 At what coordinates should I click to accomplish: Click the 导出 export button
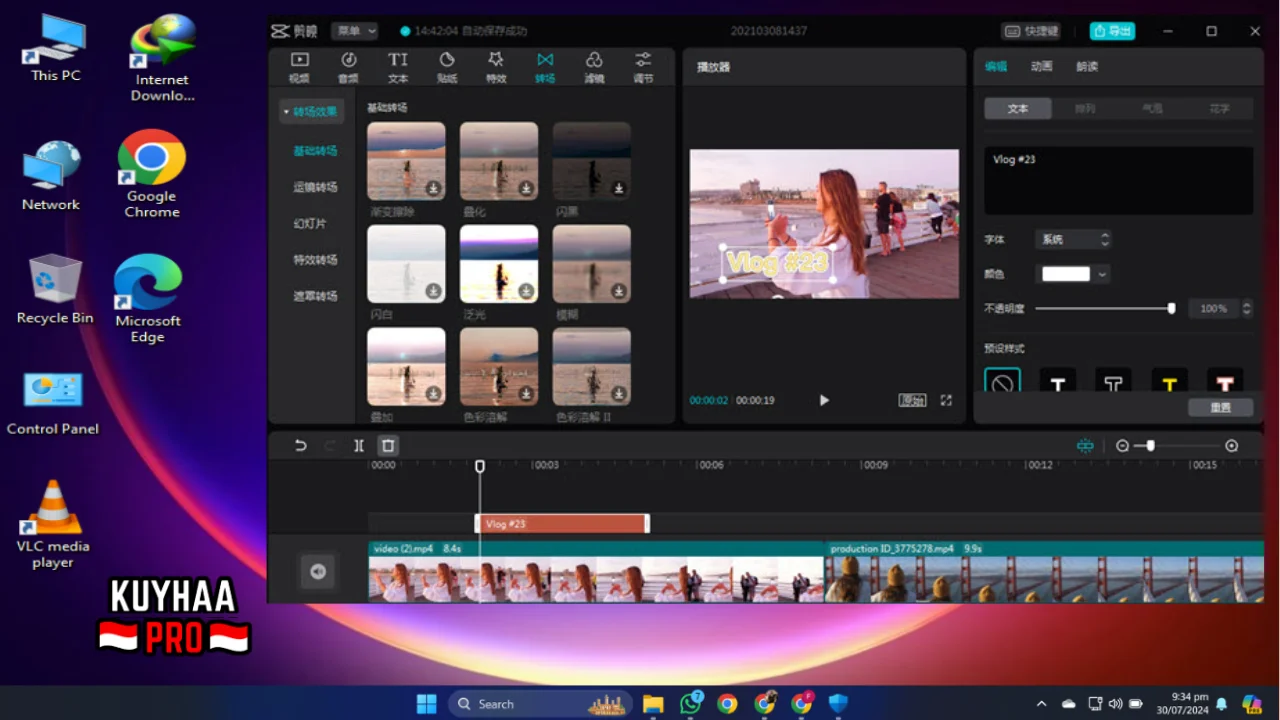point(1112,31)
